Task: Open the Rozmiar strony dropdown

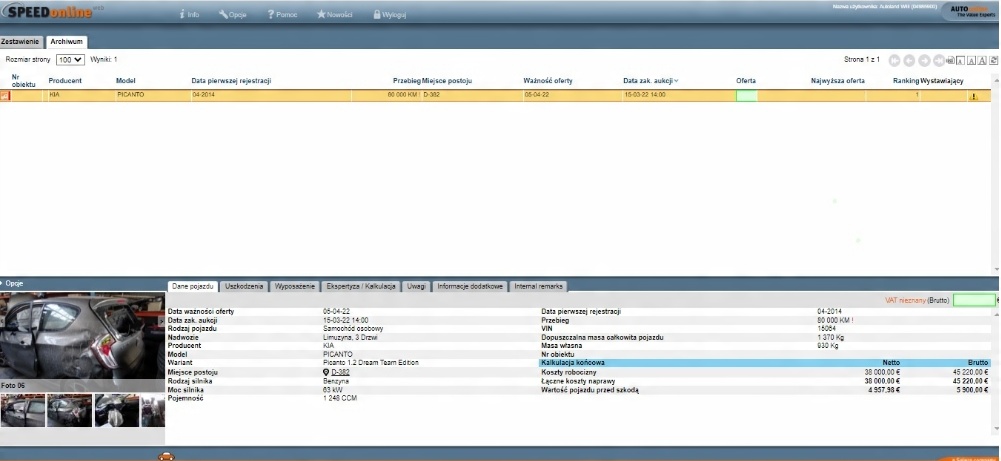Action: click(x=70, y=60)
